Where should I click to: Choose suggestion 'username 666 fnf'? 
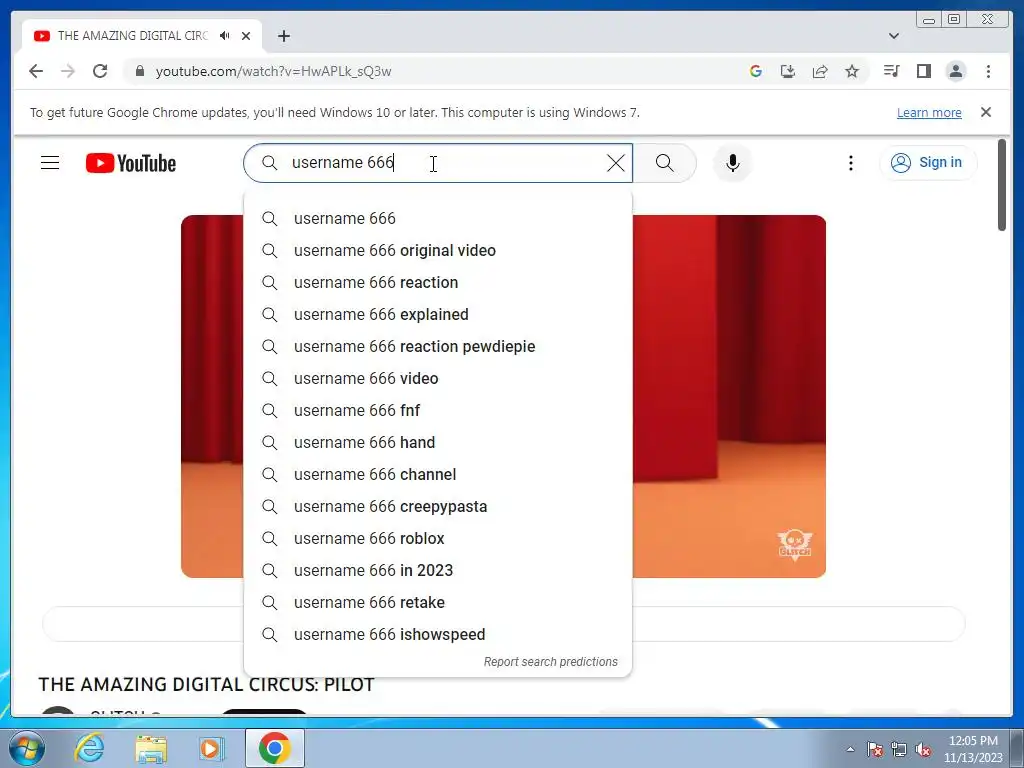pyautogui.click(x=438, y=410)
